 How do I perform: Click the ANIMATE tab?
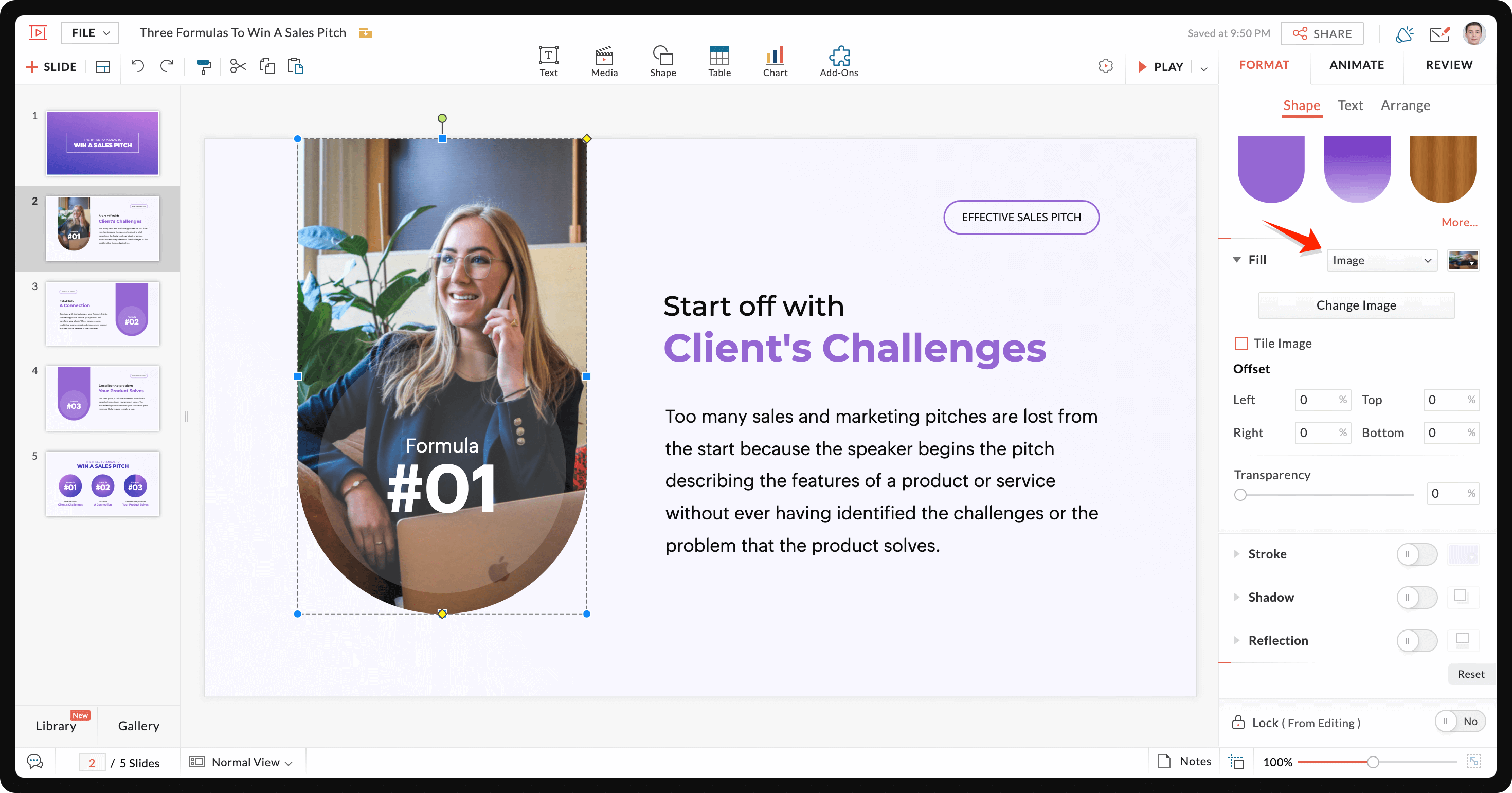point(1357,64)
